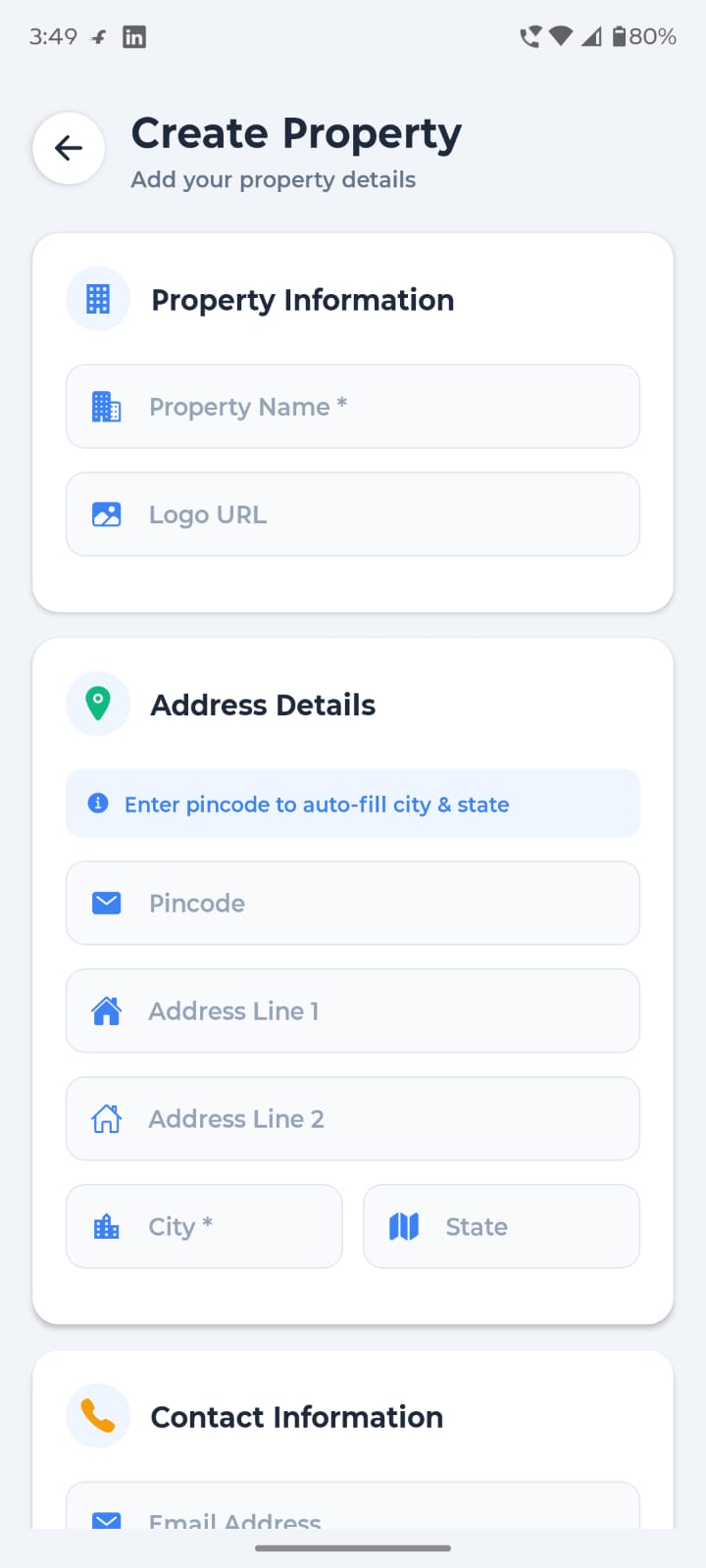The width and height of the screenshot is (706, 1568).
Task: Select the Pincode text field
Action: point(382,903)
